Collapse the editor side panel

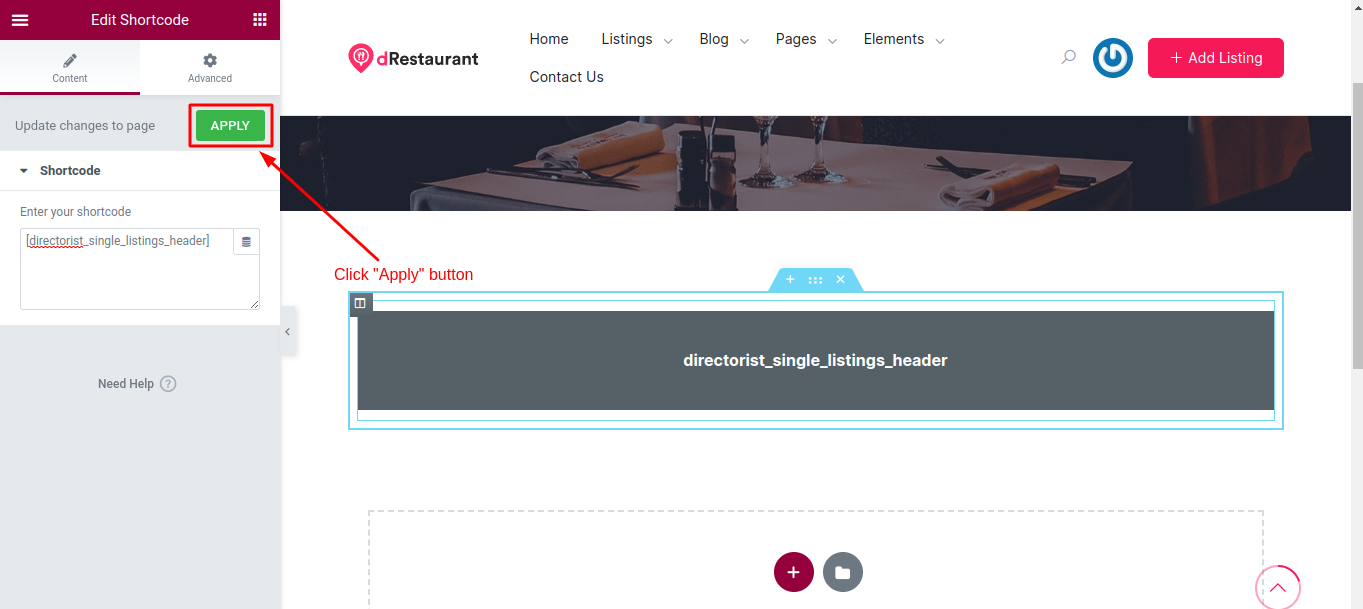click(x=287, y=332)
